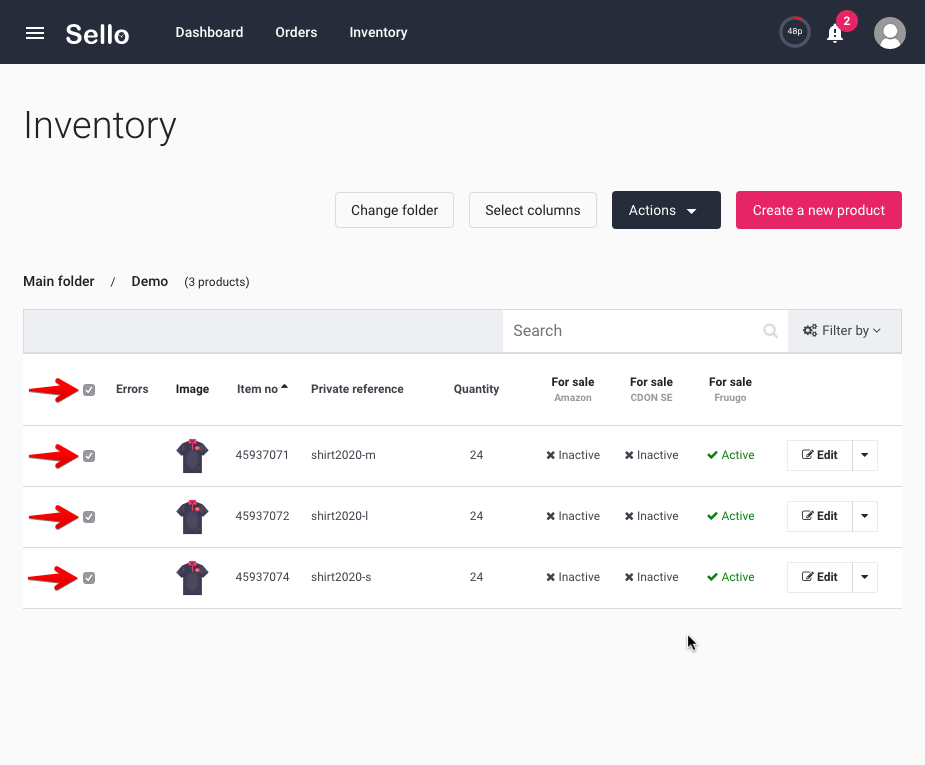Expand the dropdown arrow beside Edit for 45937074

pos(865,577)
